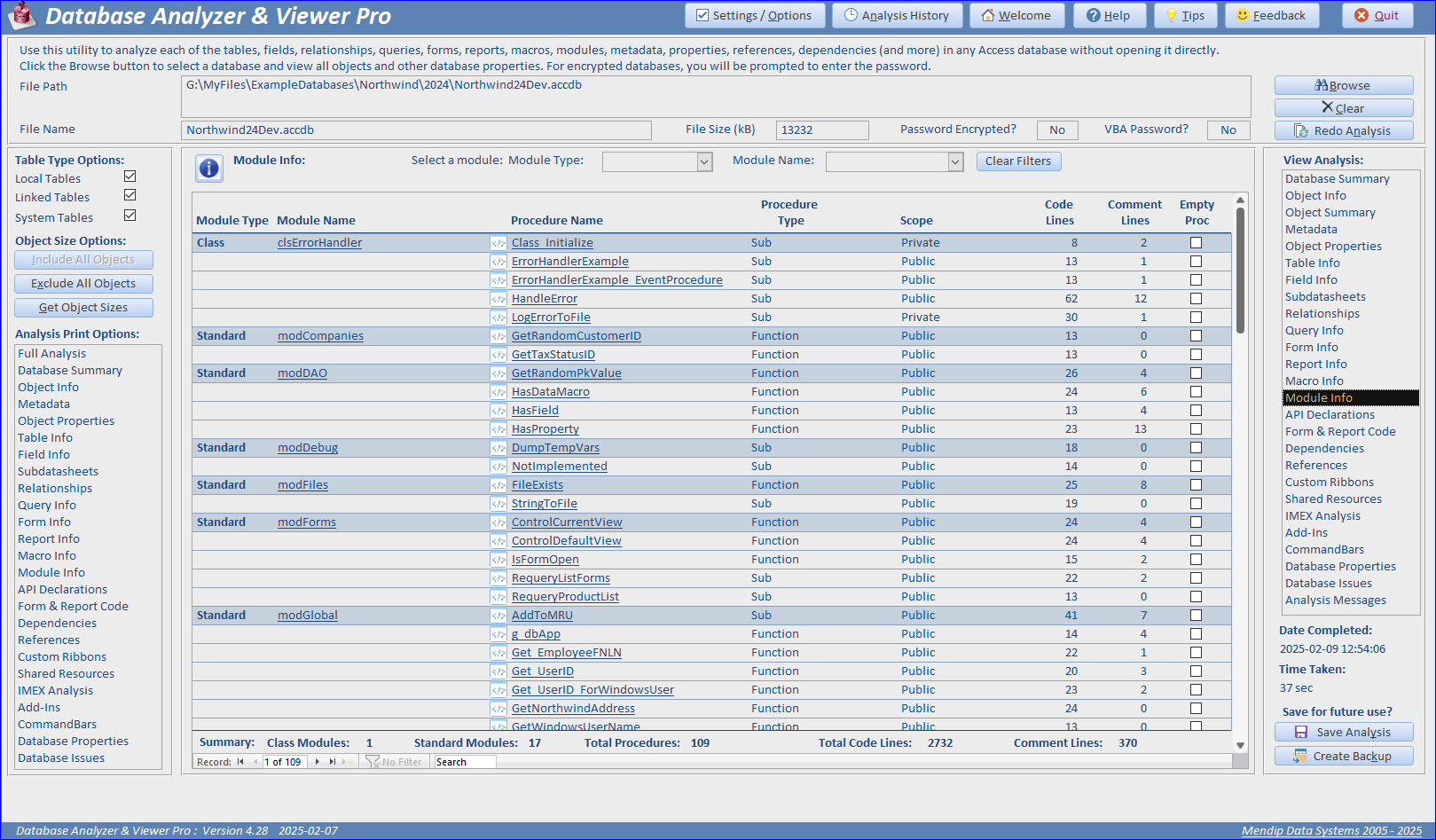This screenshot has width=1436, height=840.
Task: Click the Search box in record navigator
Action: point(464,762)
